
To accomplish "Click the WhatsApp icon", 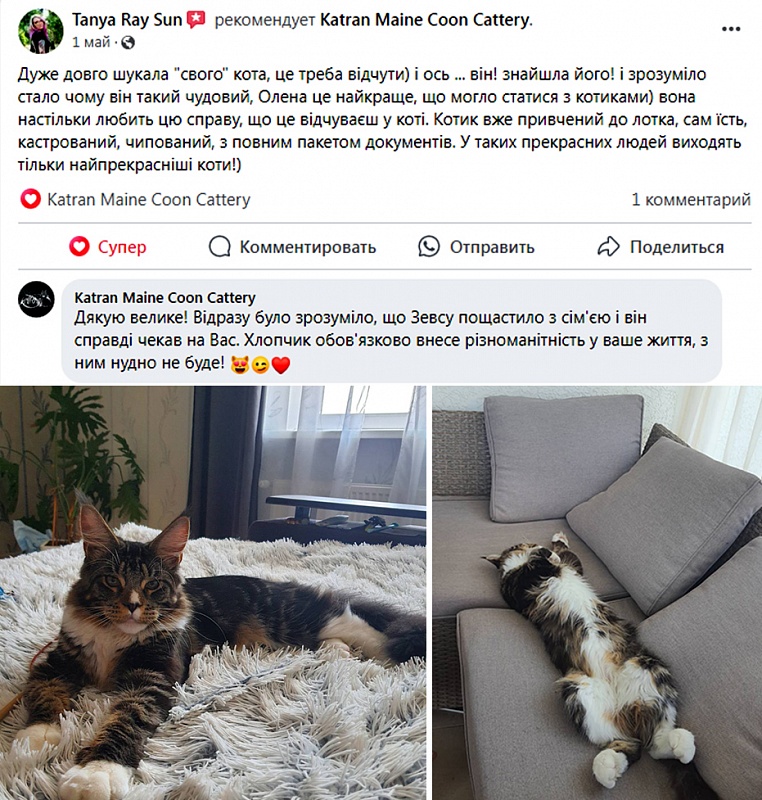I will 429,246.
